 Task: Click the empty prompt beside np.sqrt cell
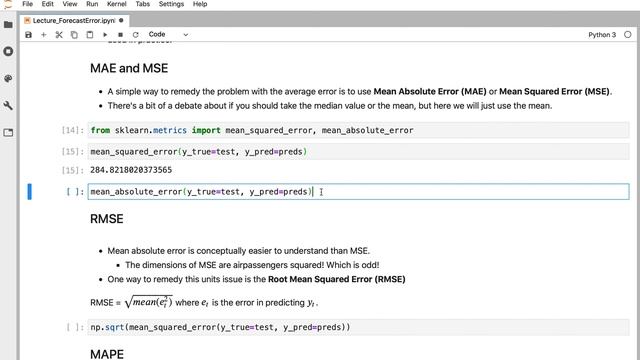[x=75, y=327]
